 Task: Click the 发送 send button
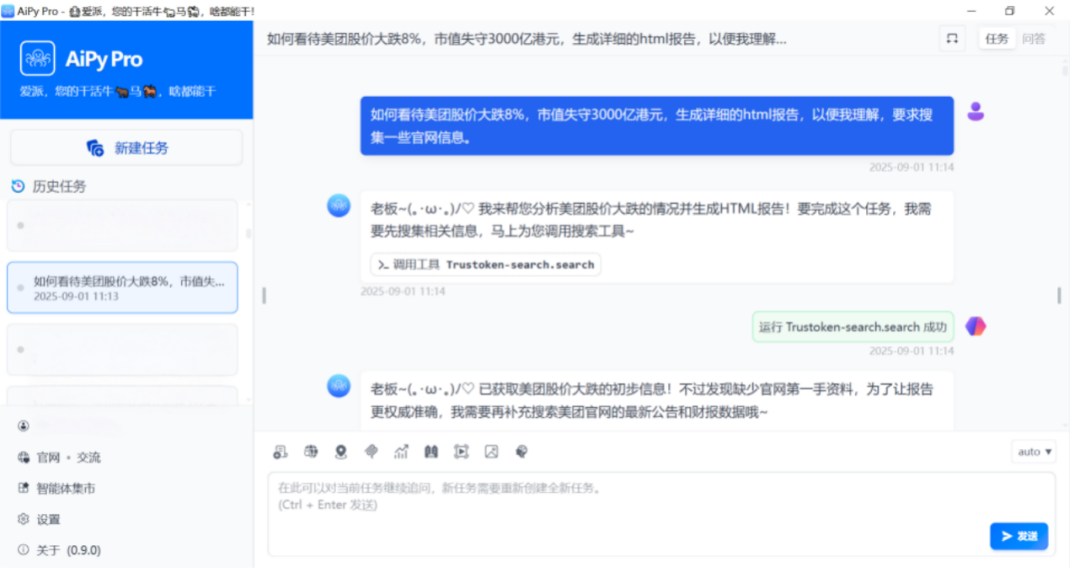pos(1019,538)
